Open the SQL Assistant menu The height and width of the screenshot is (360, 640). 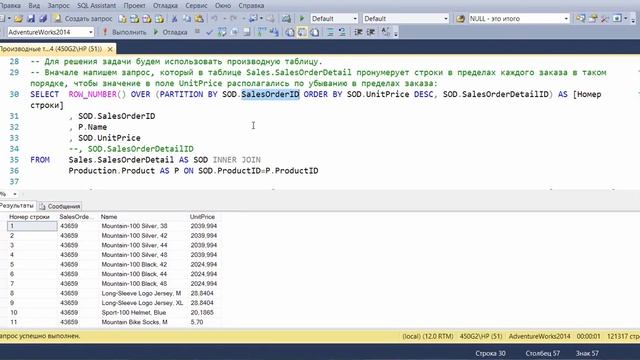click(x=97, y=6)
